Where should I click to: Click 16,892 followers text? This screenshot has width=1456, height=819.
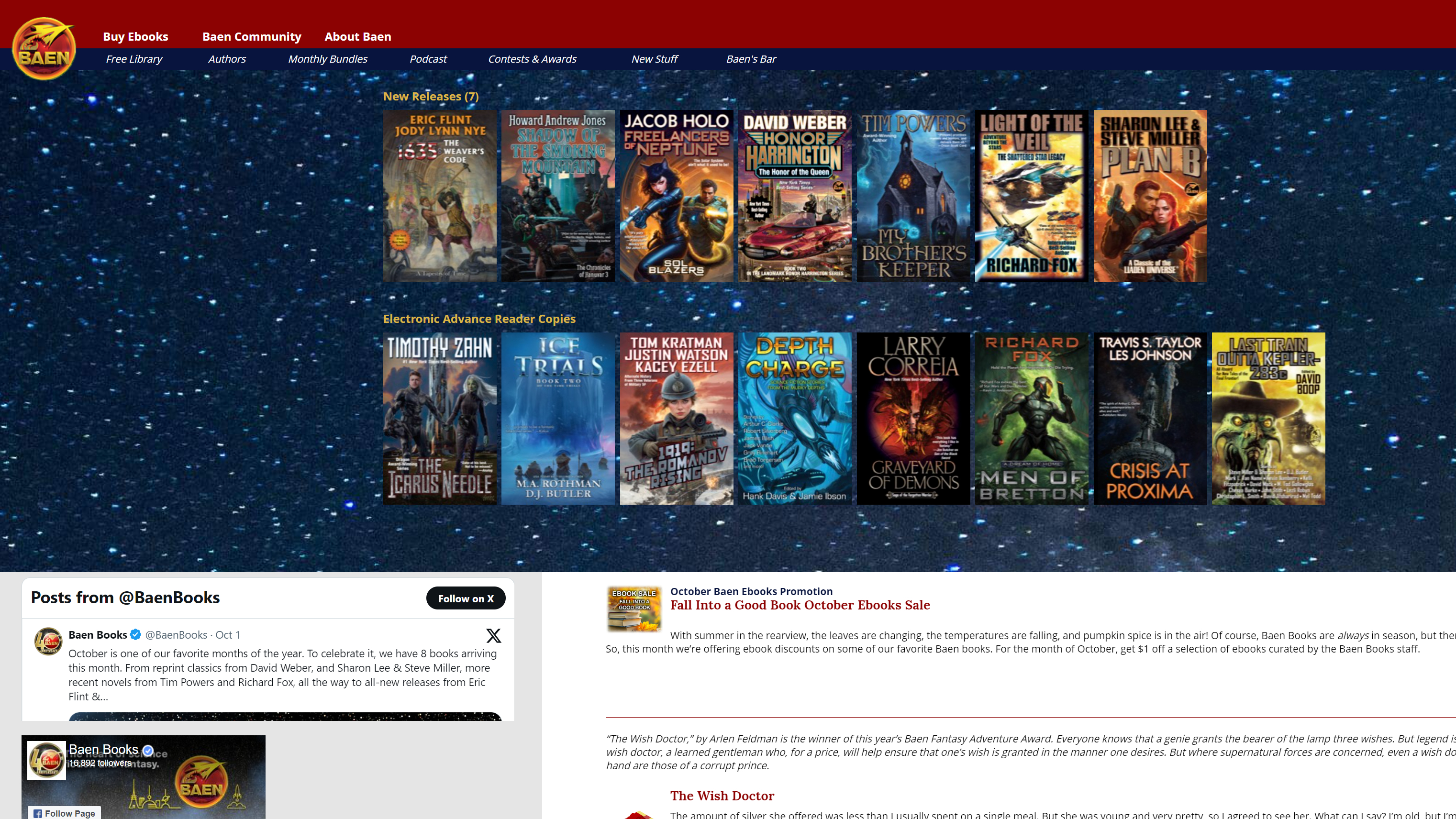point(100,763)
